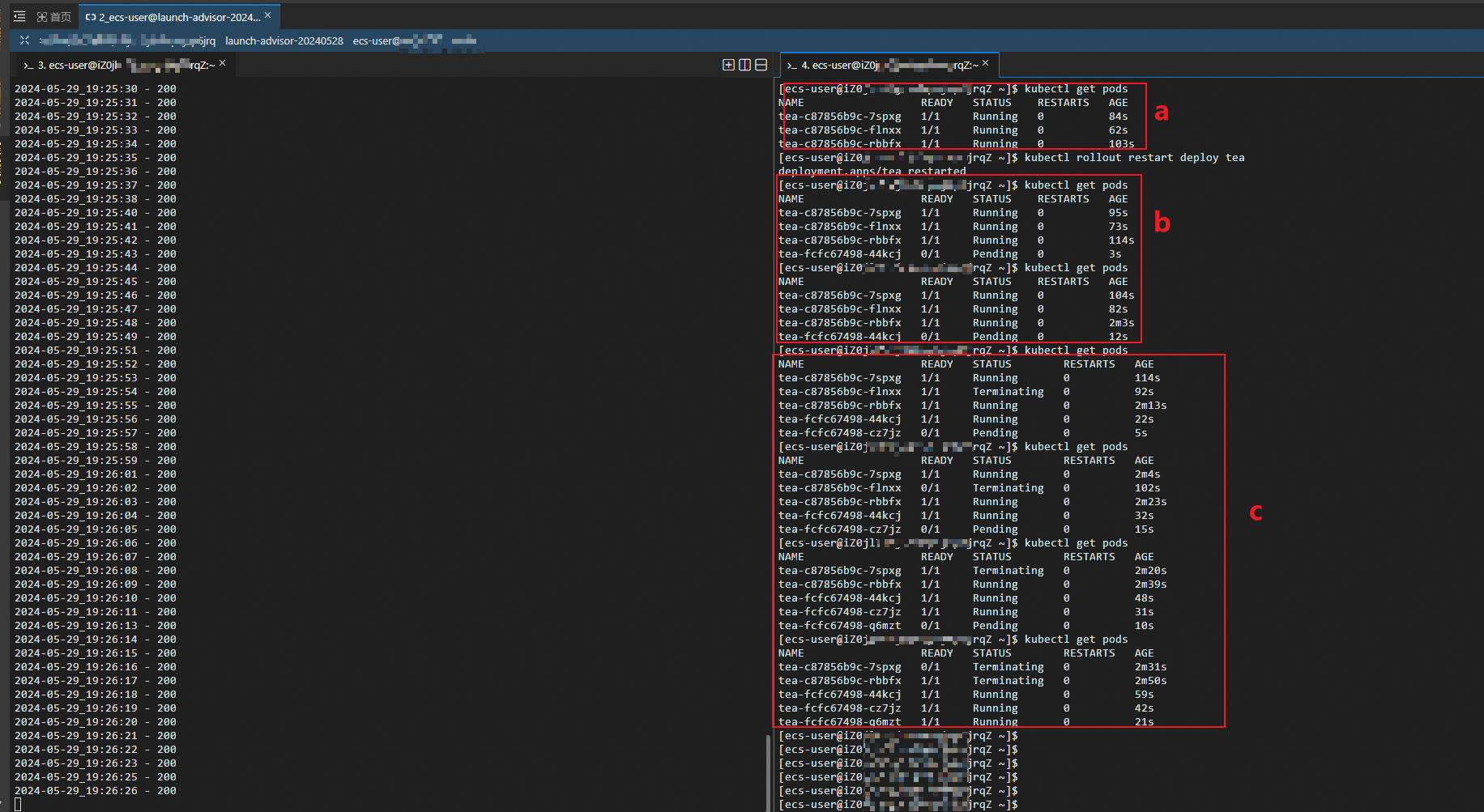The image size is (1484, 812).
Task: Click the terminal prompt icon on tab 3
Action: pyautogui.click(x=28, y=66)
